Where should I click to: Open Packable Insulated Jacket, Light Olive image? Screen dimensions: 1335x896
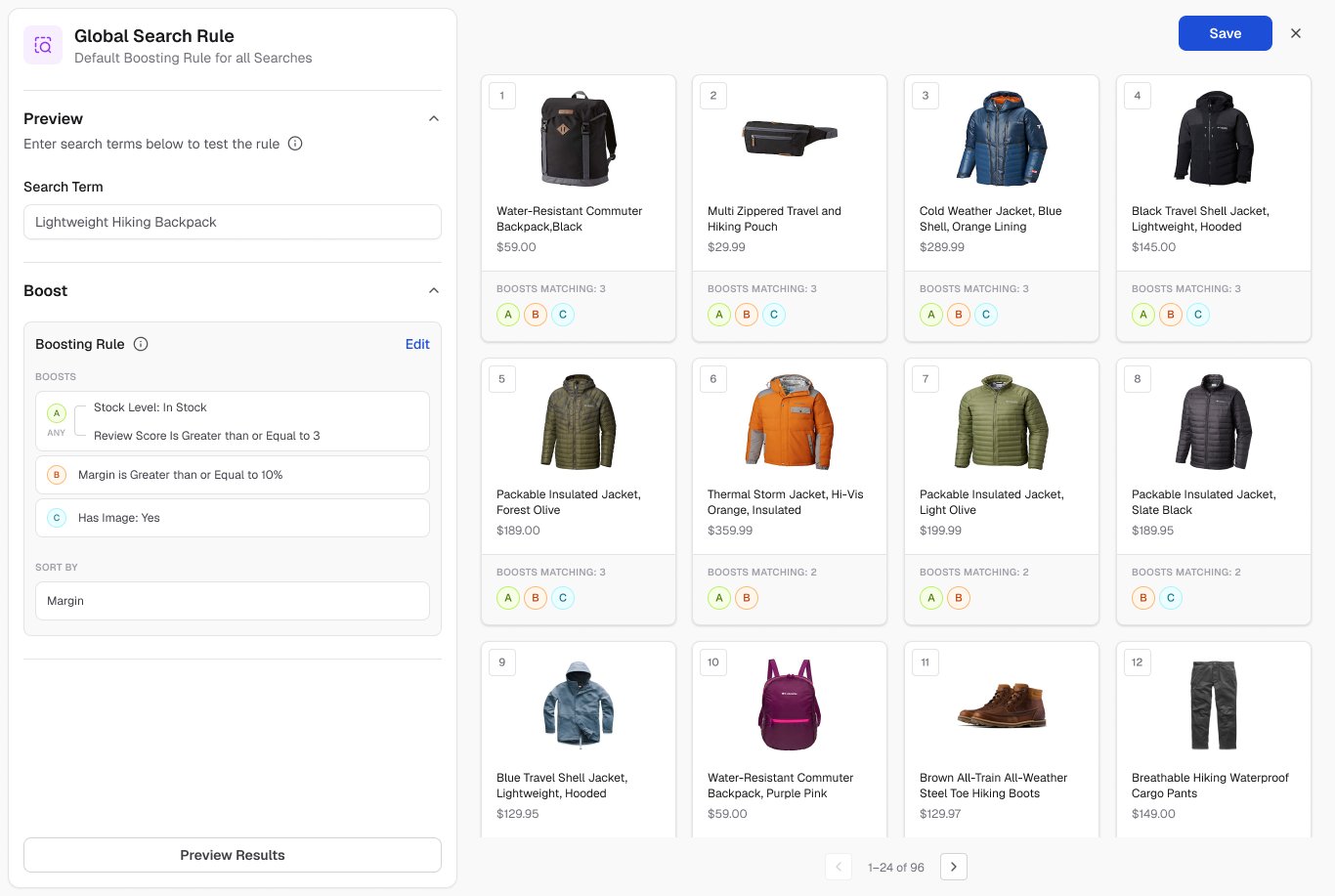coord(1002,422)
